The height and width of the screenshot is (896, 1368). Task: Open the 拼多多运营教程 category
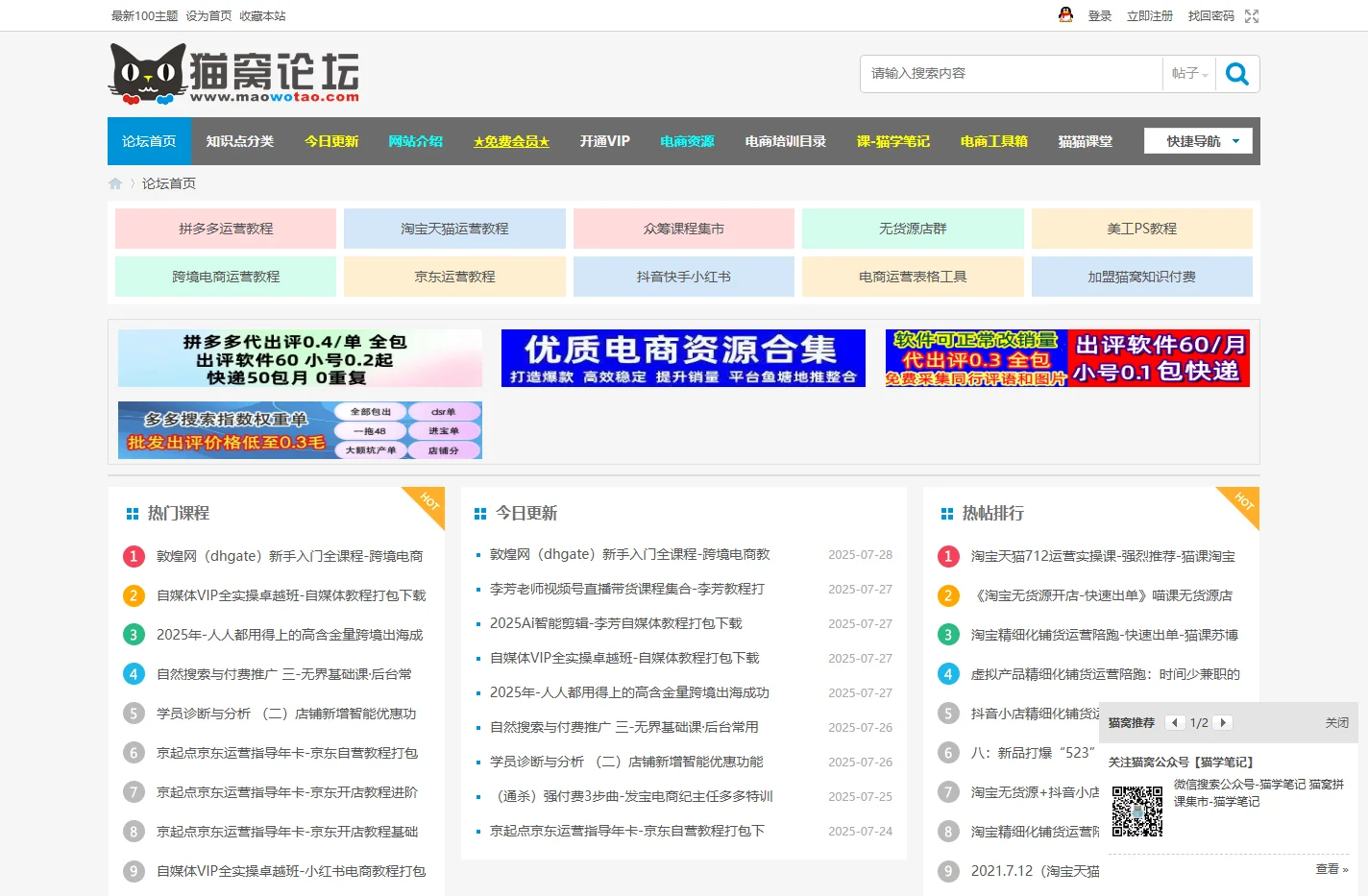226,229
